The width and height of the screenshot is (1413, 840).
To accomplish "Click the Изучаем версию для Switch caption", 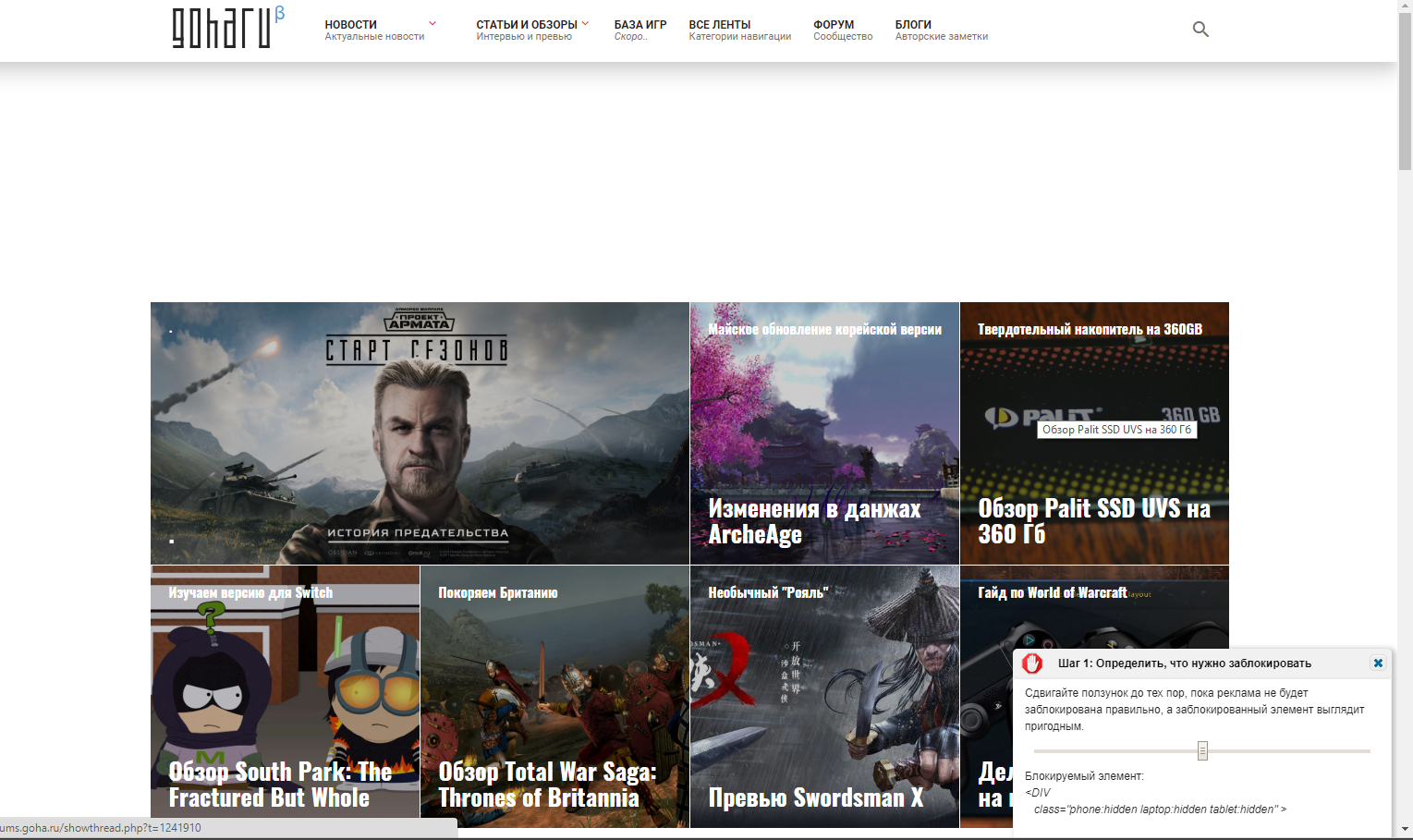I will (250, 592).
